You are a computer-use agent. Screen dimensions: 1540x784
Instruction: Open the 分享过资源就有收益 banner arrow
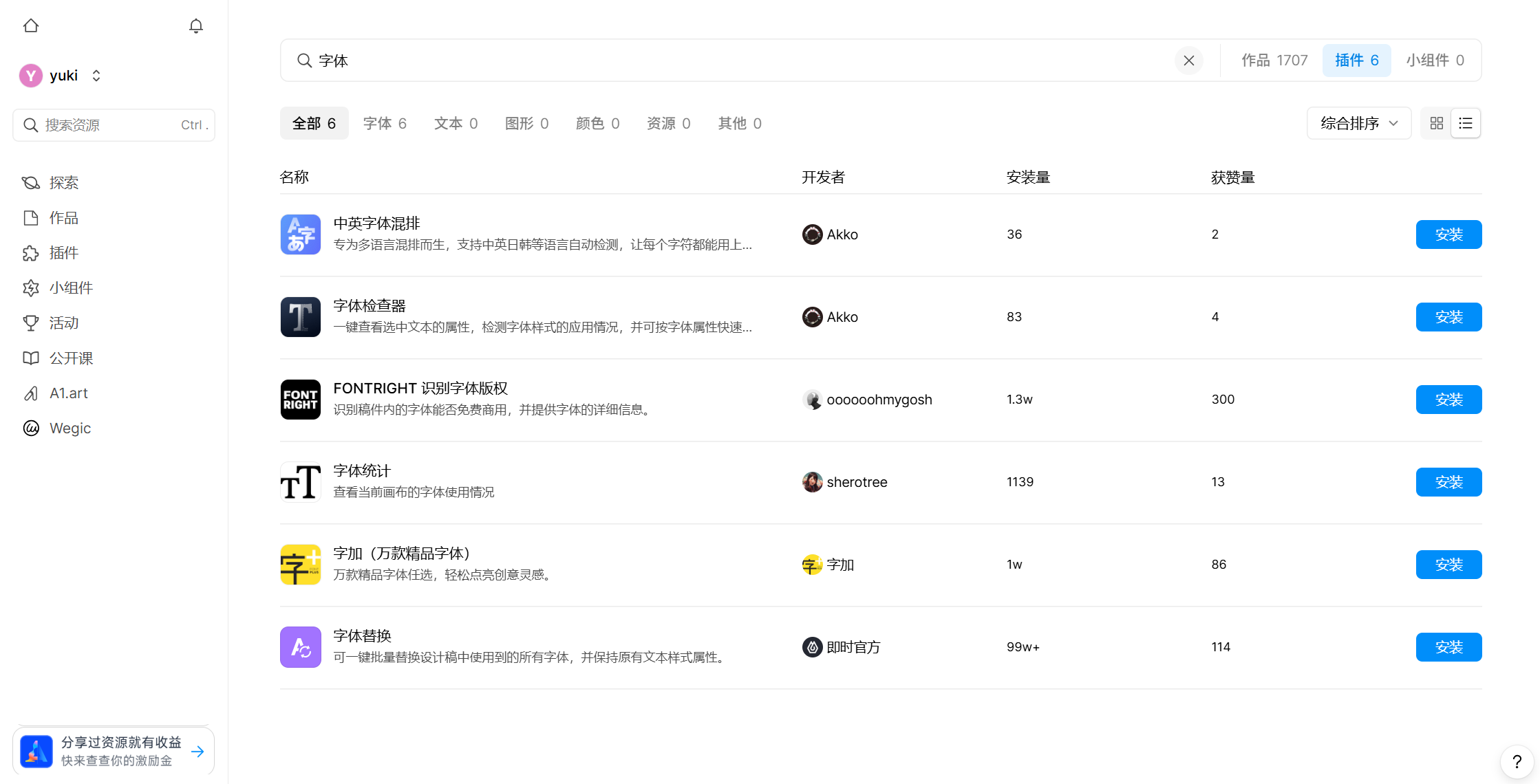[x=197, y=752]
